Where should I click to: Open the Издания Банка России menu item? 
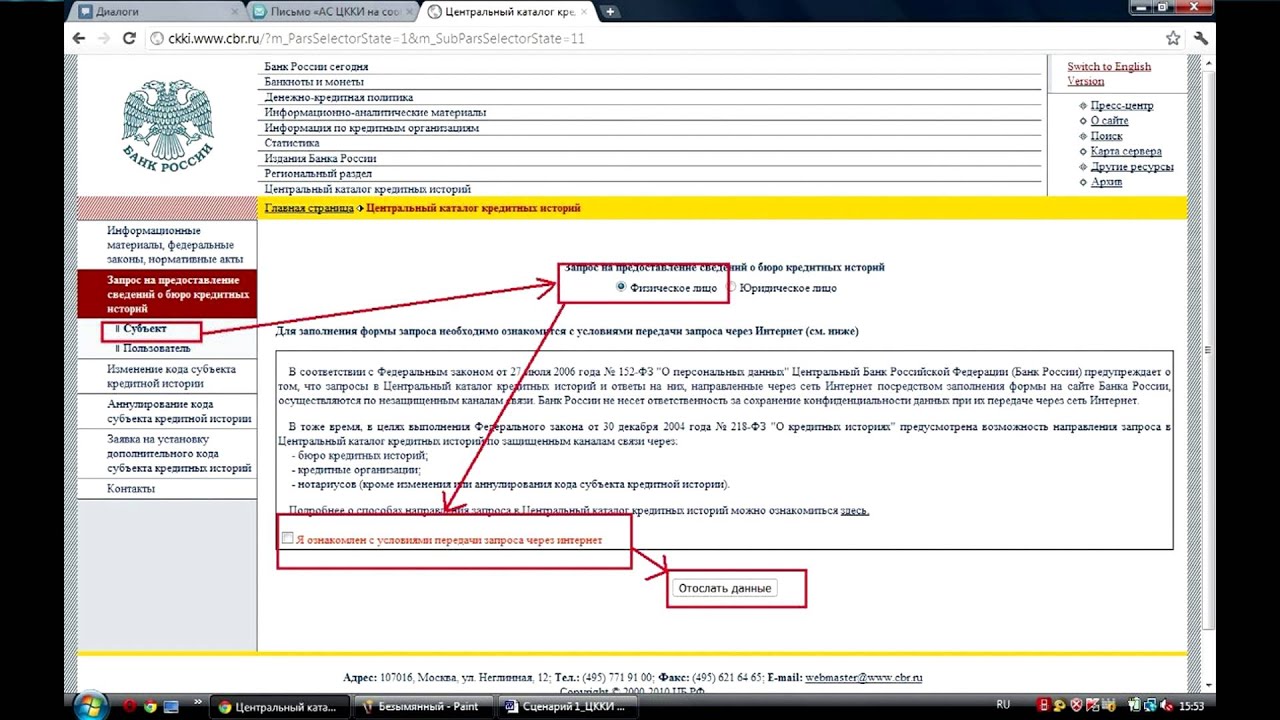click(320, 158)
